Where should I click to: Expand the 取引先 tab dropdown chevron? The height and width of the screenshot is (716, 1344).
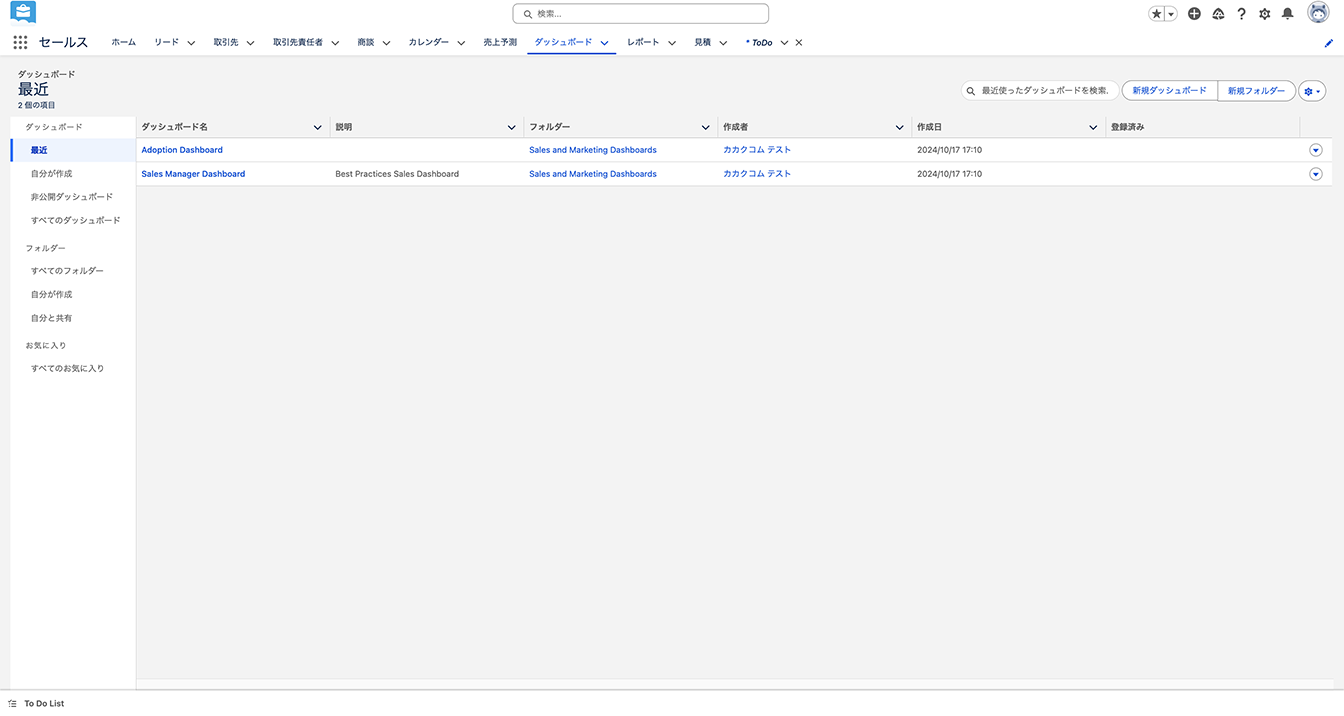[x=250, y=43]
